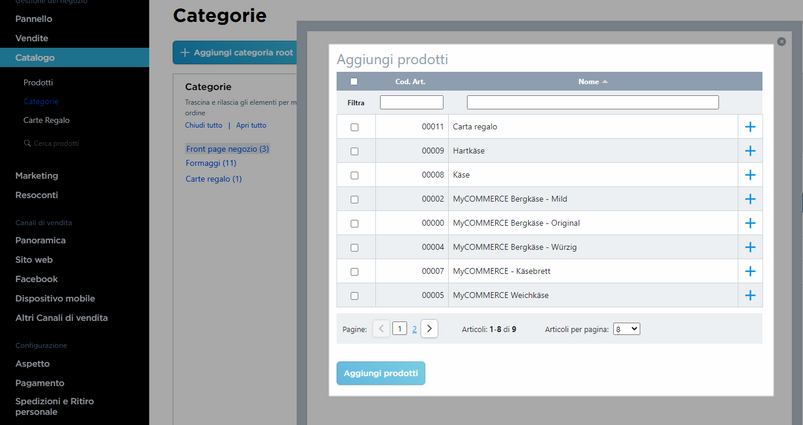Open Spedizioni e Ritiro personale

(54, 407)
